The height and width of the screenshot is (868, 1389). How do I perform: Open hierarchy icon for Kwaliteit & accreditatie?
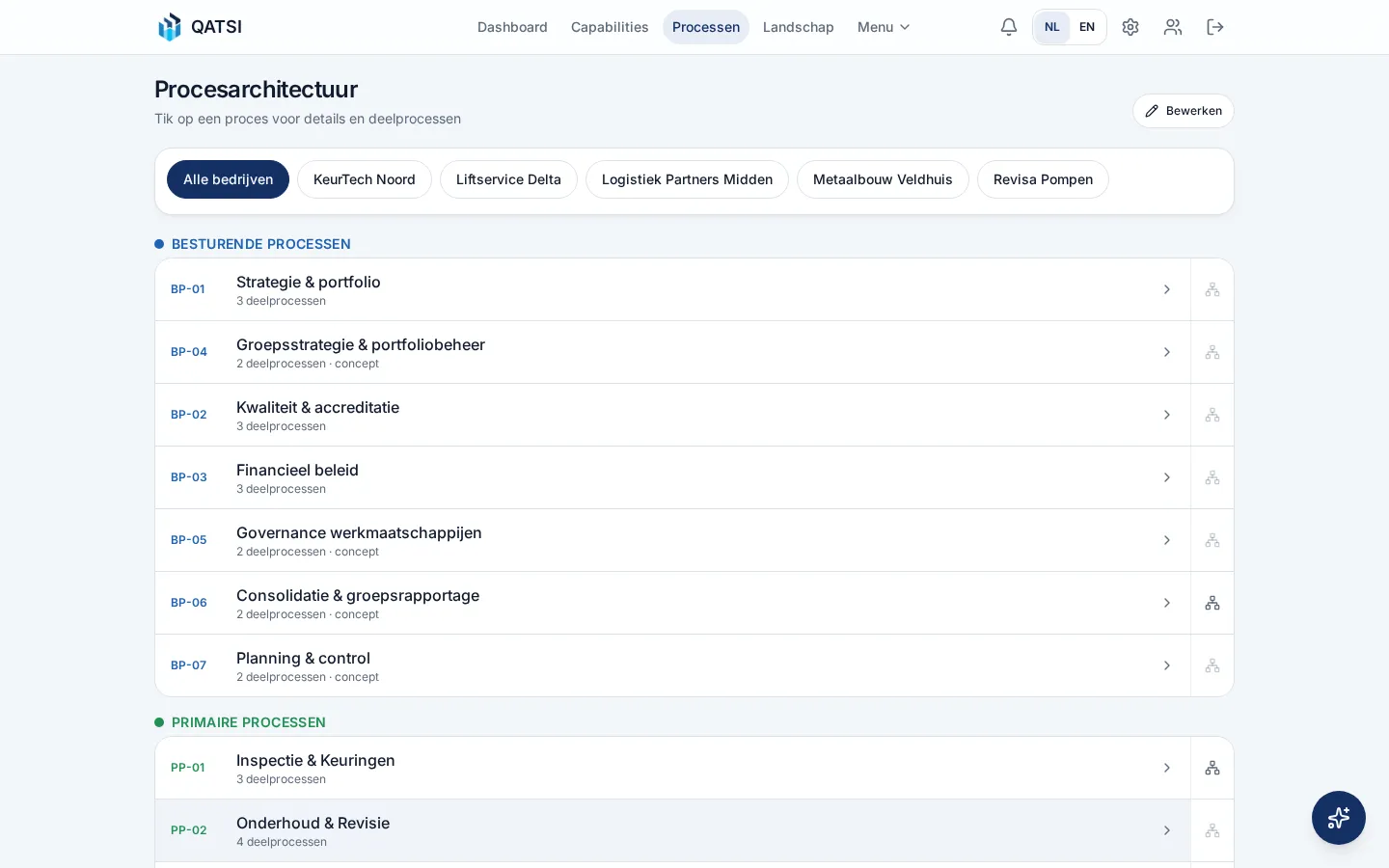coord(1212,415)
